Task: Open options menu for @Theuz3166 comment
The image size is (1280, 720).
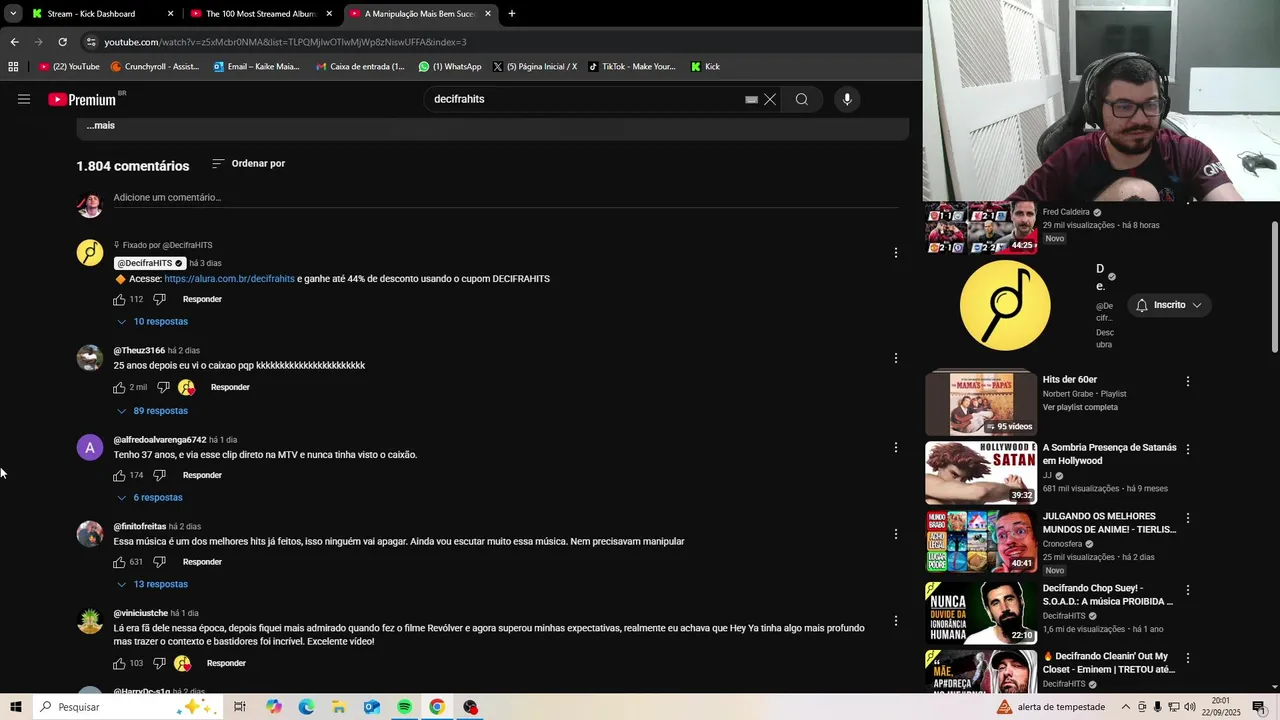Action: coord(896,358)
